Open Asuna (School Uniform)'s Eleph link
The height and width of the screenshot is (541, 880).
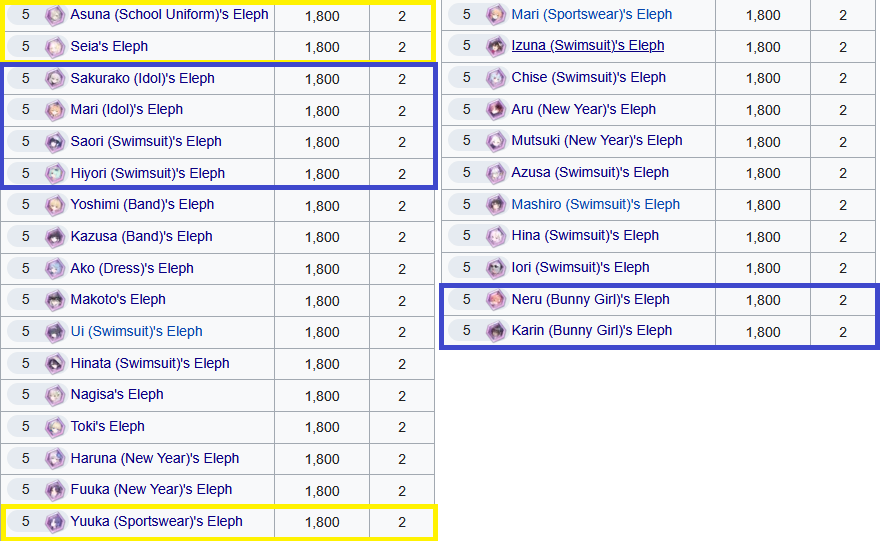pyautogui.click(x=169, y=15)
